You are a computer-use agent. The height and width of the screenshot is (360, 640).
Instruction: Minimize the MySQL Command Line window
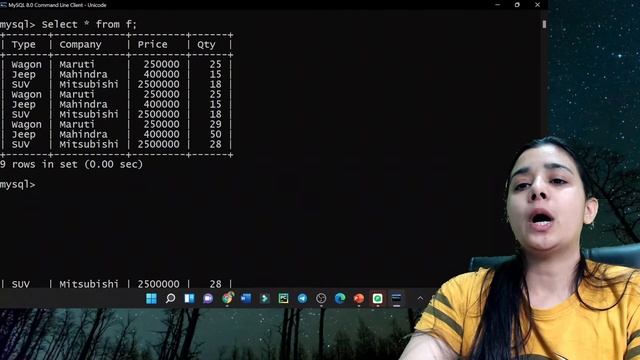(498, 5)
